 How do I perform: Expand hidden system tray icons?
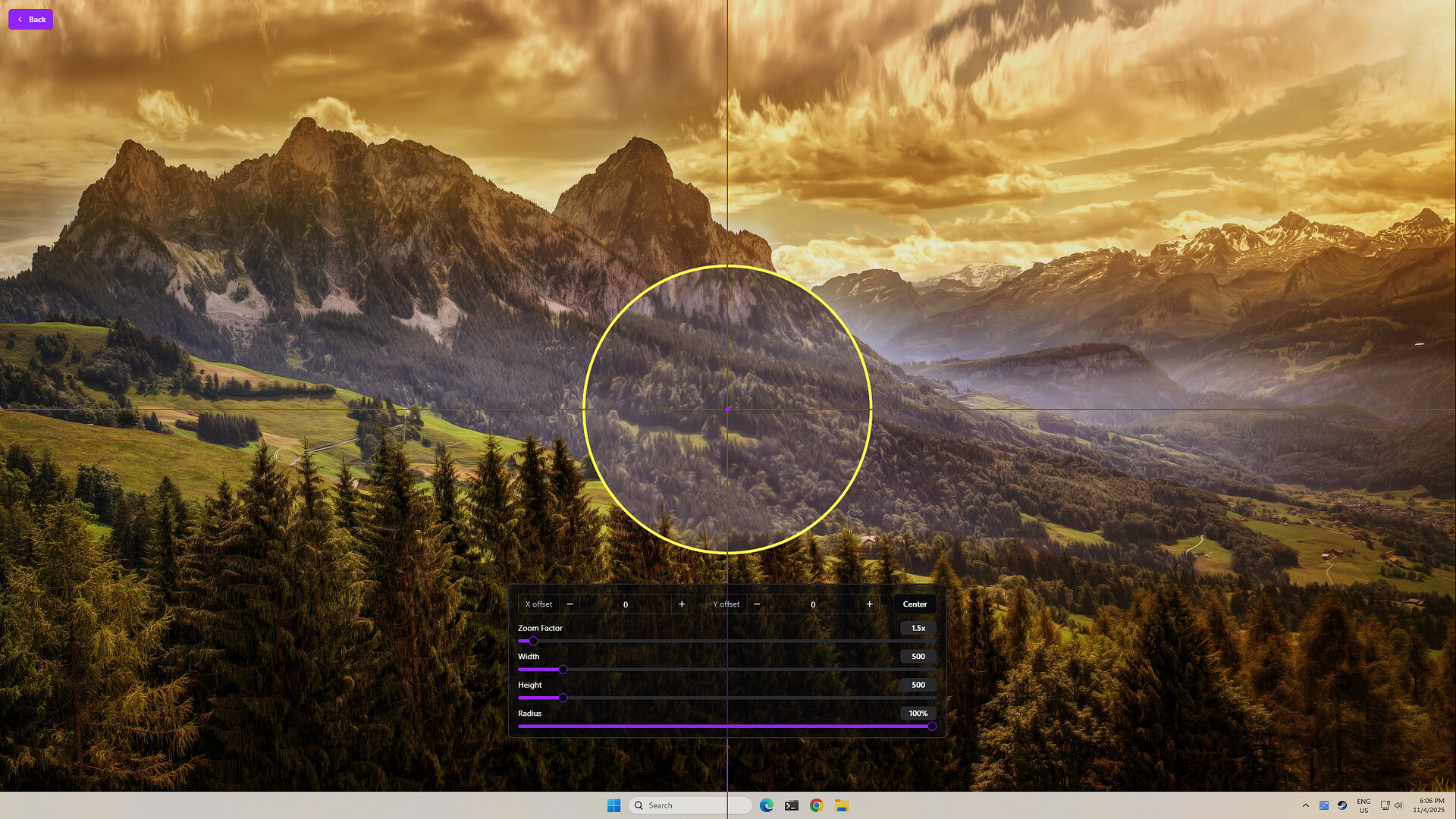click(1306, 805)
